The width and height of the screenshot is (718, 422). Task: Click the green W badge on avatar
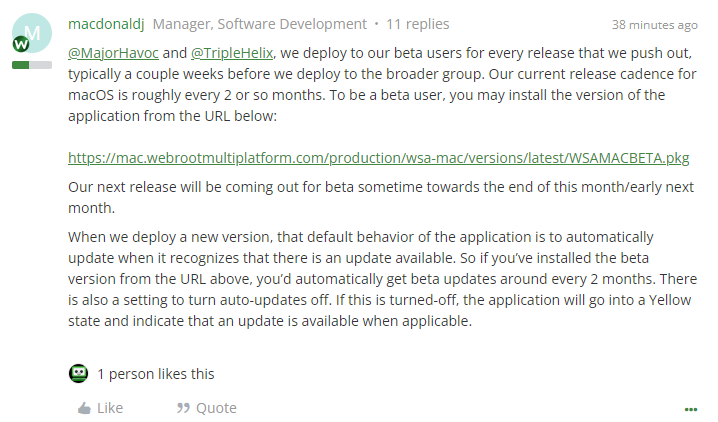(20, 45)
